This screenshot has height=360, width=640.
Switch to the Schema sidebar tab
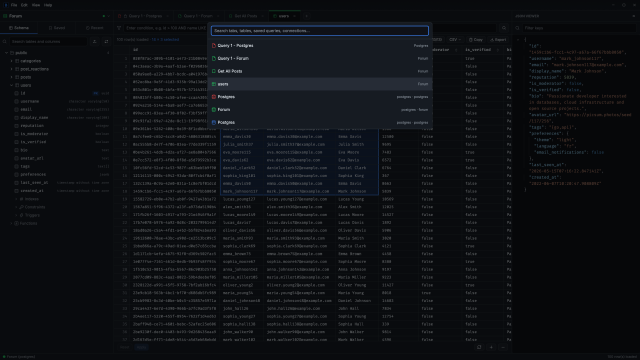[19, 28]
